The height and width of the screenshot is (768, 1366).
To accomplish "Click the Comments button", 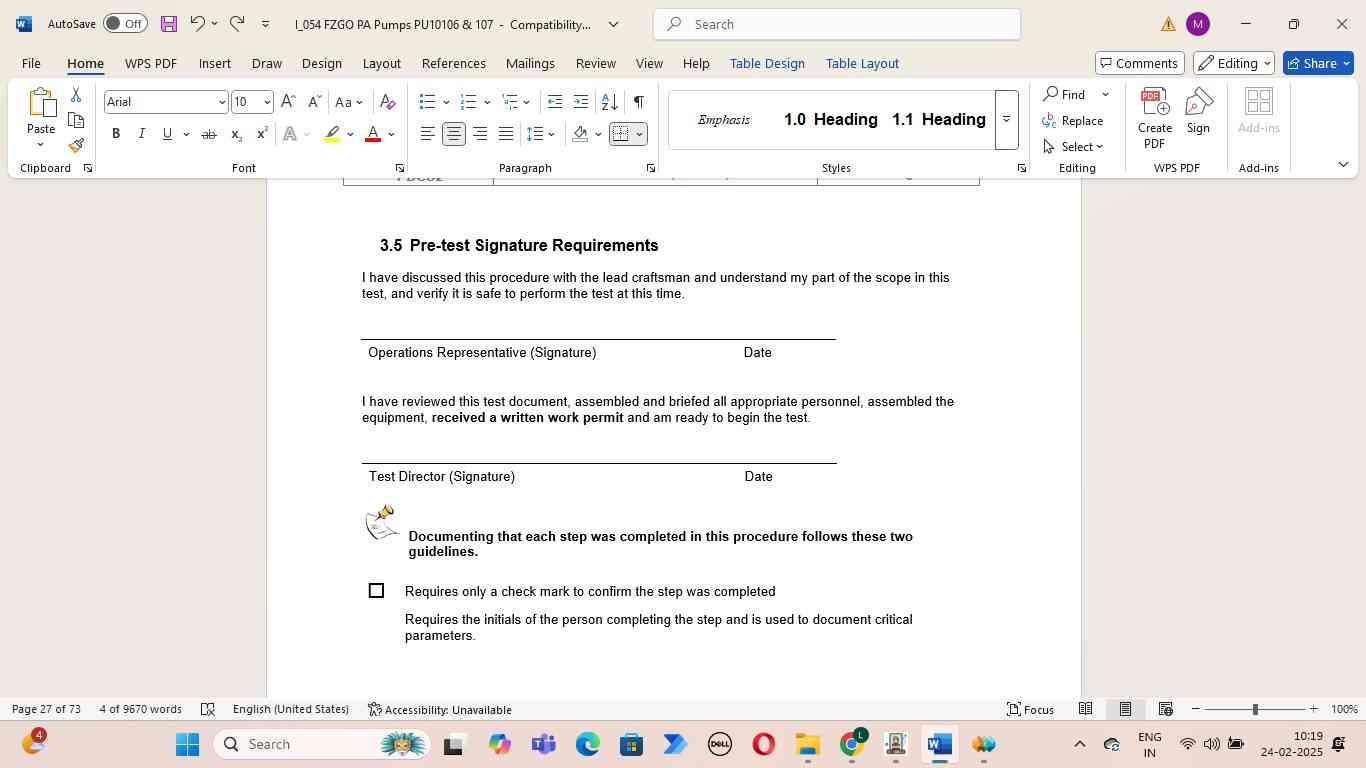I will click(1139, 63).
